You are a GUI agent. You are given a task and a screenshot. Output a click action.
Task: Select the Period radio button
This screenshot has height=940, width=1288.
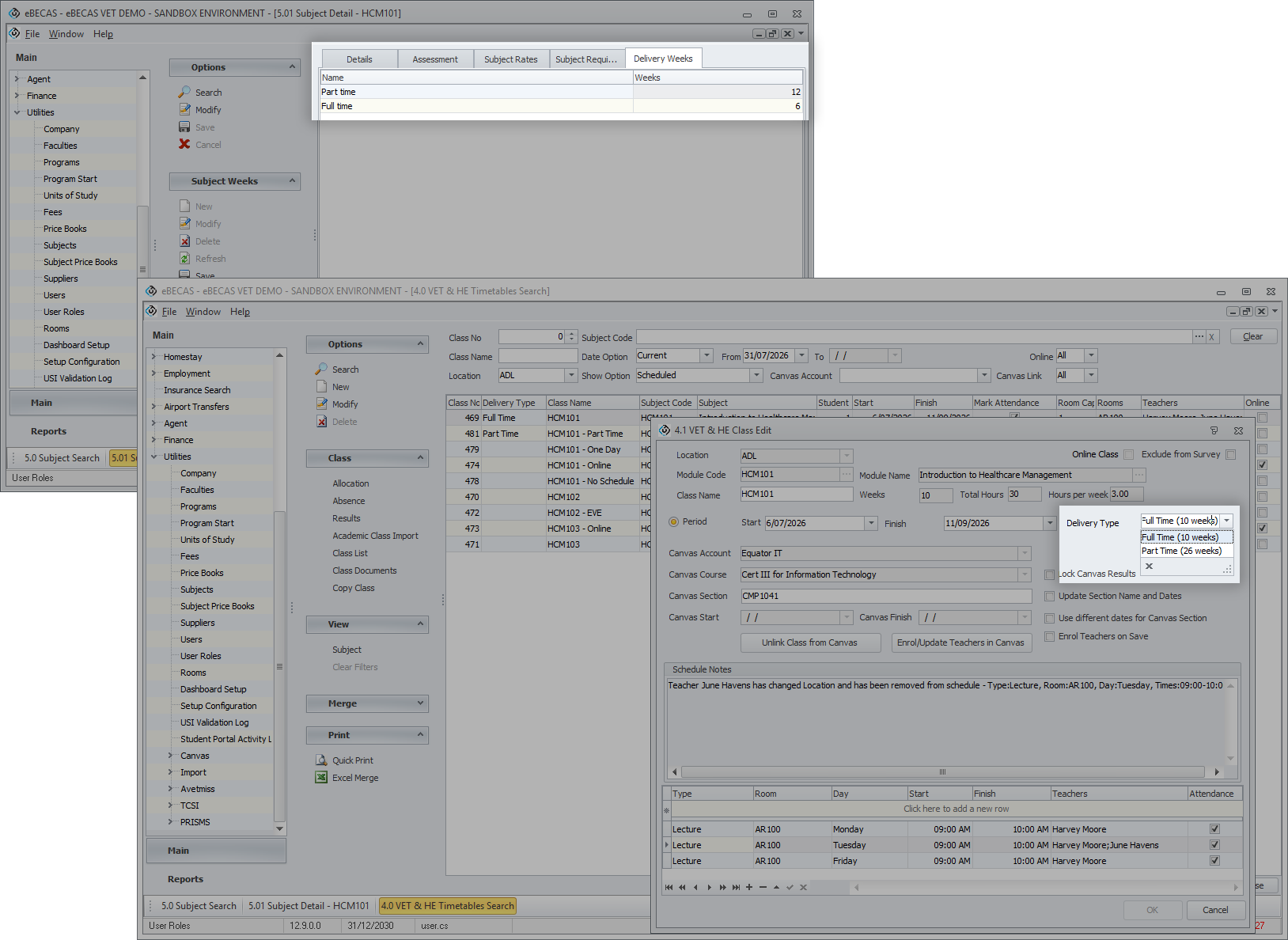pos(674,521)
